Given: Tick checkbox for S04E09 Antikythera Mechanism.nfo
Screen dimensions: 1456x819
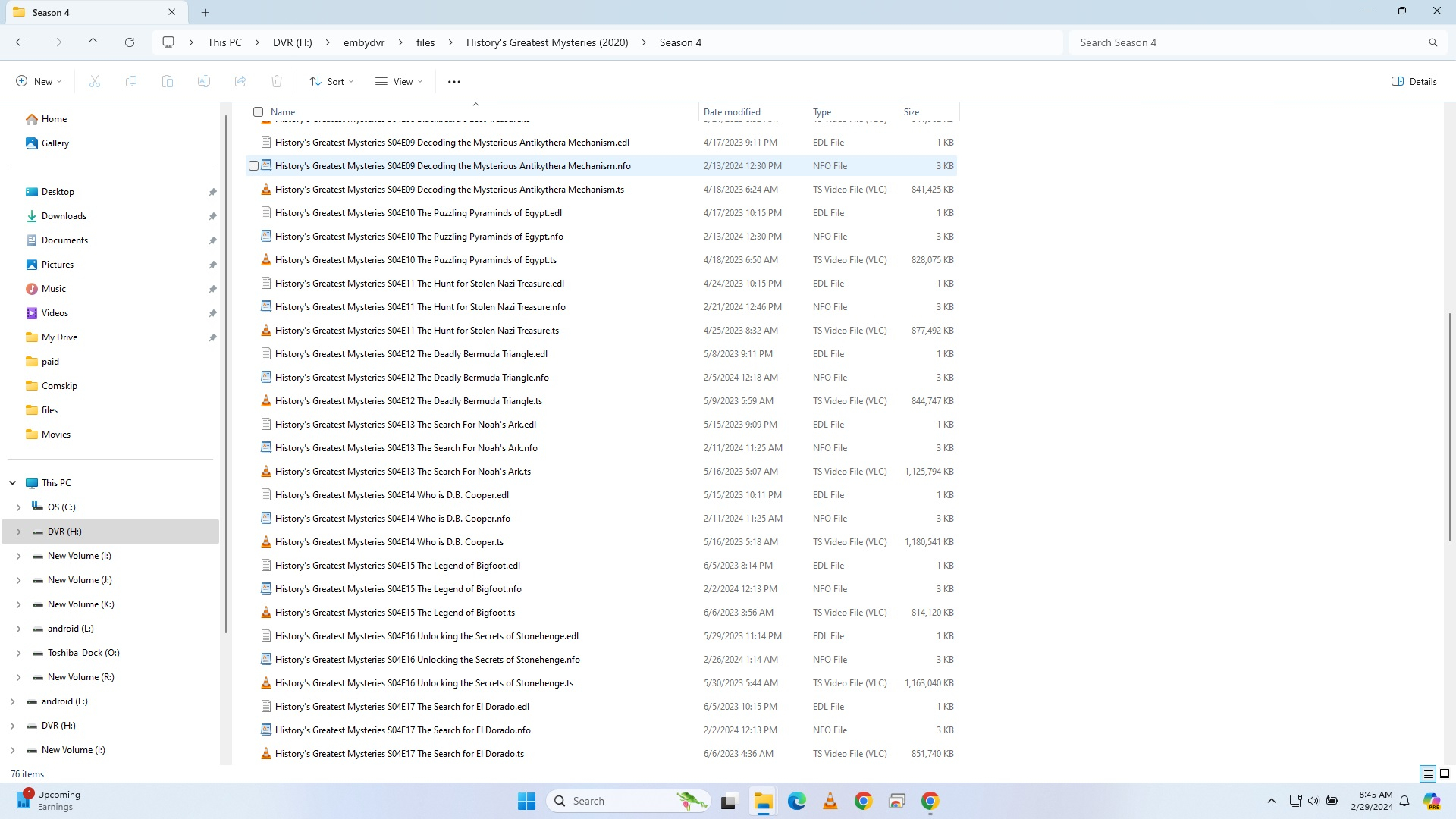Looking at the screenshot, I should [254, 166].
